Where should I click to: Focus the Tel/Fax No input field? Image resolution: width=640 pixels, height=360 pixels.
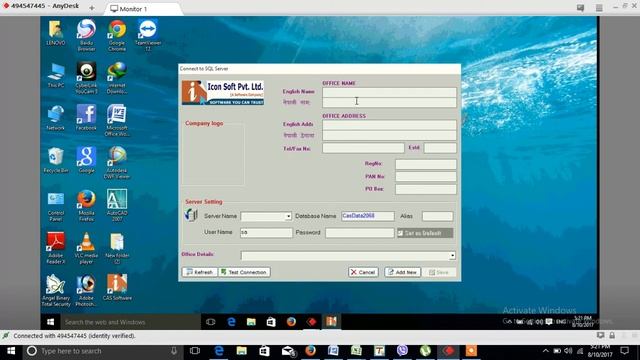(x=363, y=148)
